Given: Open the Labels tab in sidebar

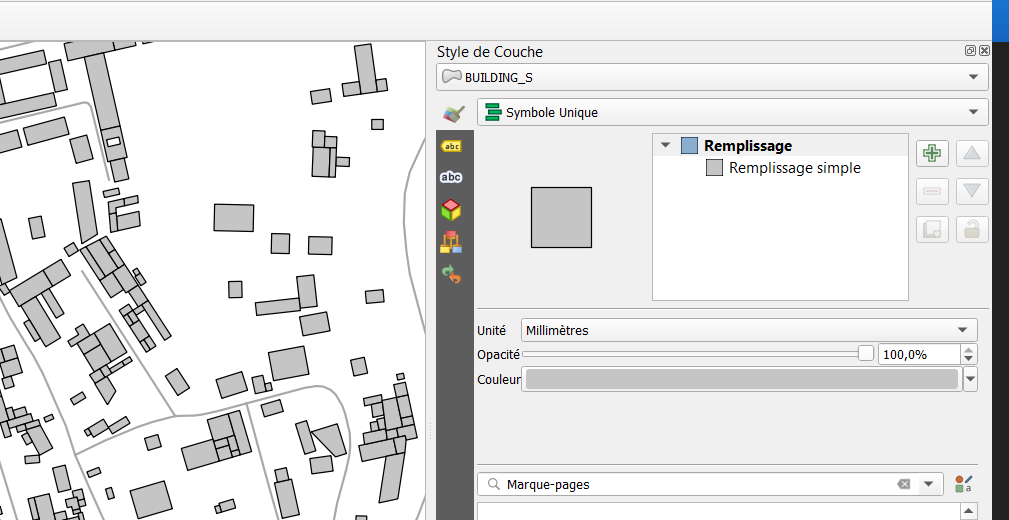Looking at the screenshot, I should point(451,146).
